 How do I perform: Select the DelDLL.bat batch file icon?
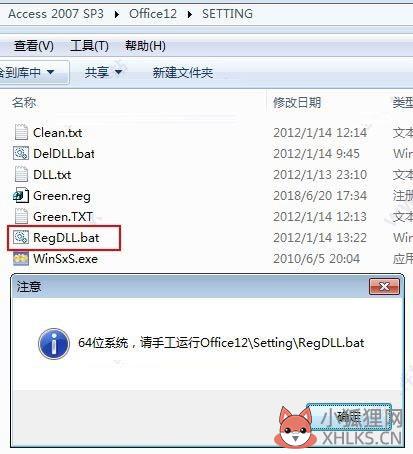pos(21,153)
